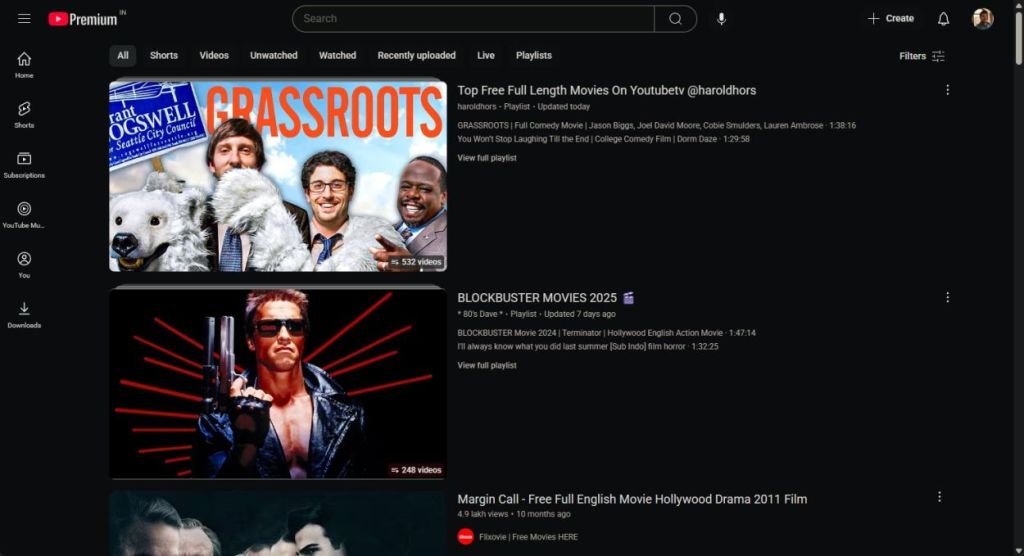Open more options for Top Free Full Length Movies playlist

tap(948, 90)
